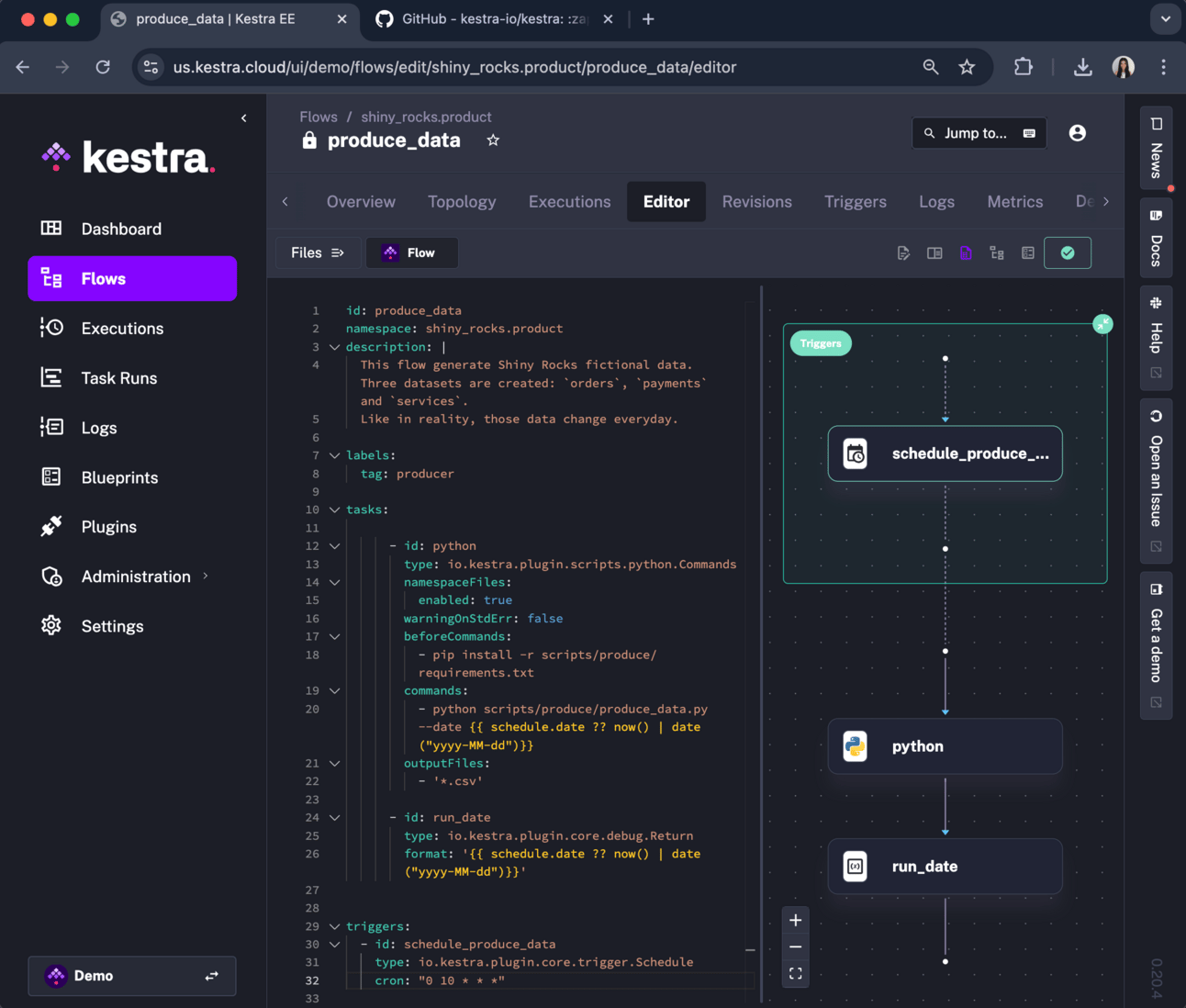Select the purple source and topology view icon
Image resolution: width=1186 pixels, height=1008 pixels.
point(966,252)
